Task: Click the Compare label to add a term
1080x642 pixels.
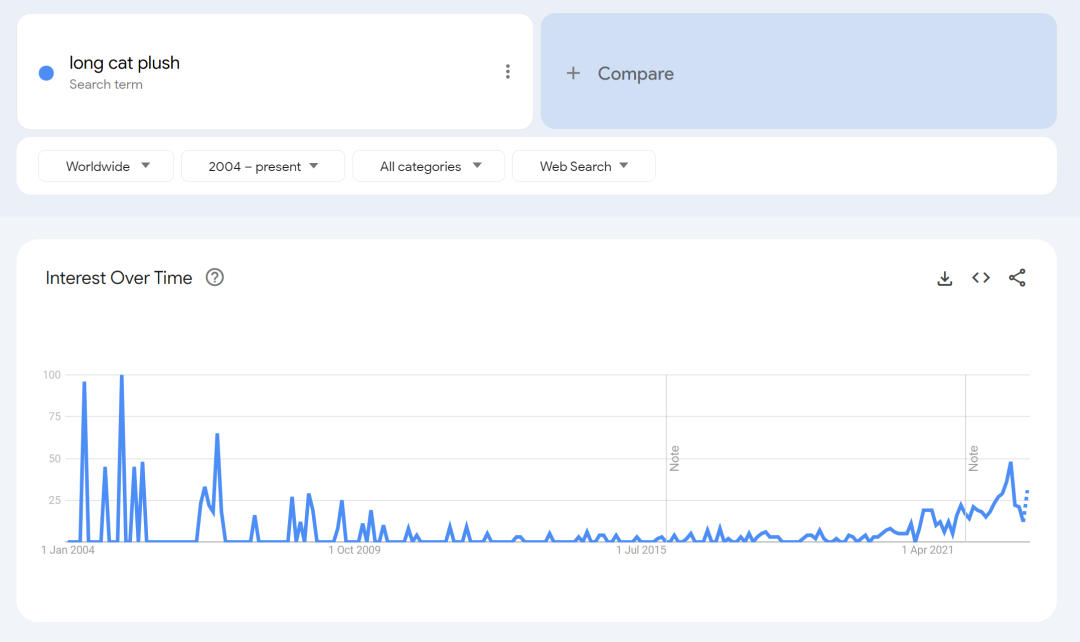Action: [635, 73]
